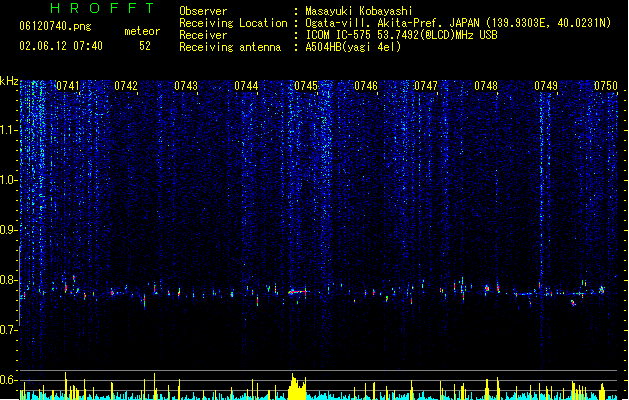
Task: Click the 0741 time marker
Action: [x=68, y=86]
